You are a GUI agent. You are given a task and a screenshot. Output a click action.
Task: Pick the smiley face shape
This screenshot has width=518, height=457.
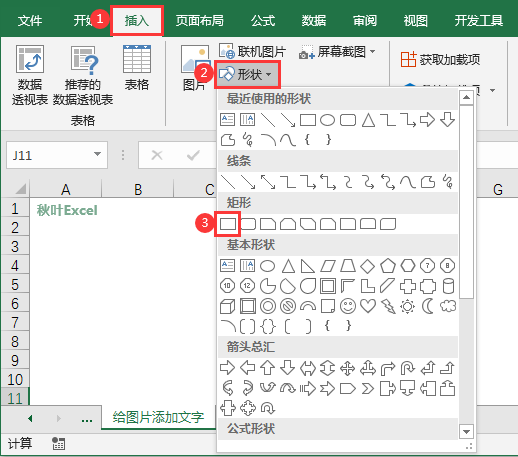coord(348,306)
